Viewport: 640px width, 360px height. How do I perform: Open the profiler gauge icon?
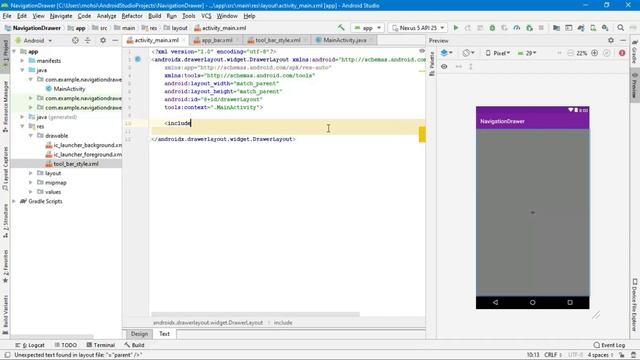517,28
